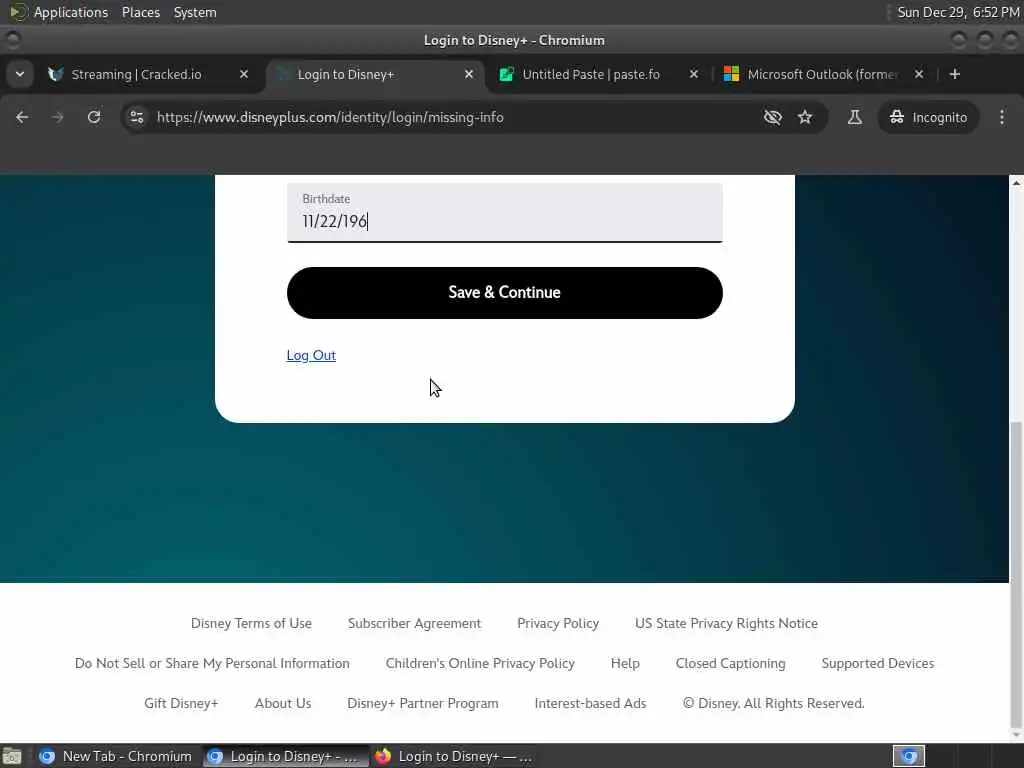Open the Supported Devices link
The image size is (1024, 768).
pos(878,663)
